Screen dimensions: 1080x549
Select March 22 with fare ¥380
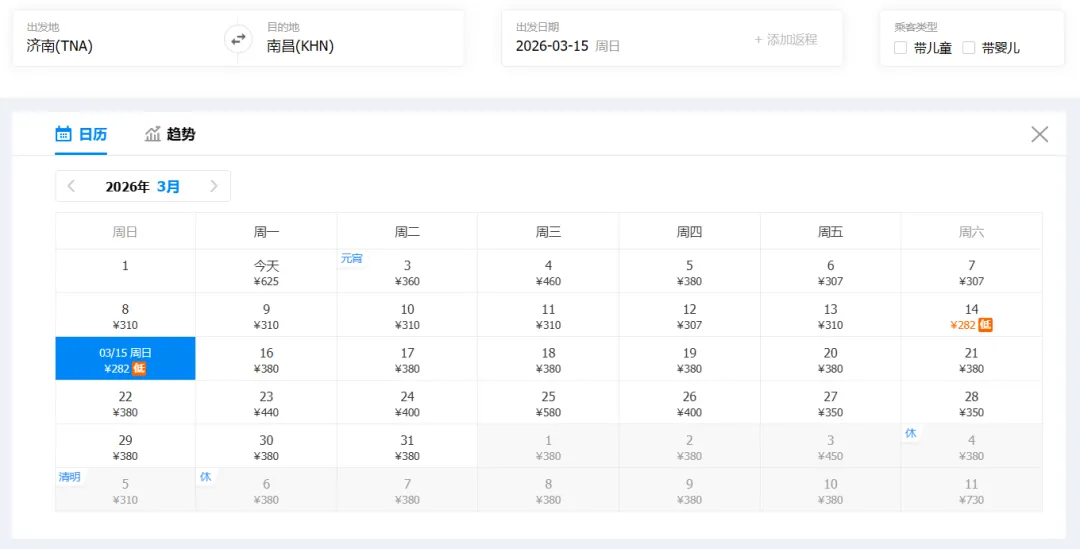[125, 402]
